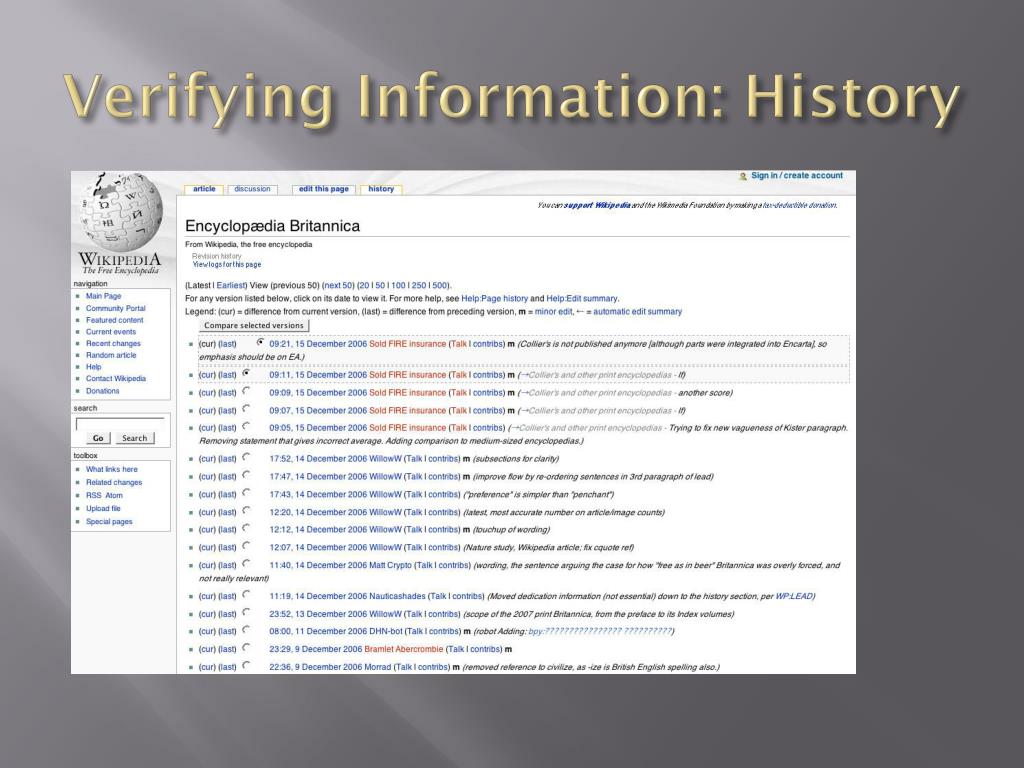
Task: Show 20 revisions per page
Action: pos(364,285)
